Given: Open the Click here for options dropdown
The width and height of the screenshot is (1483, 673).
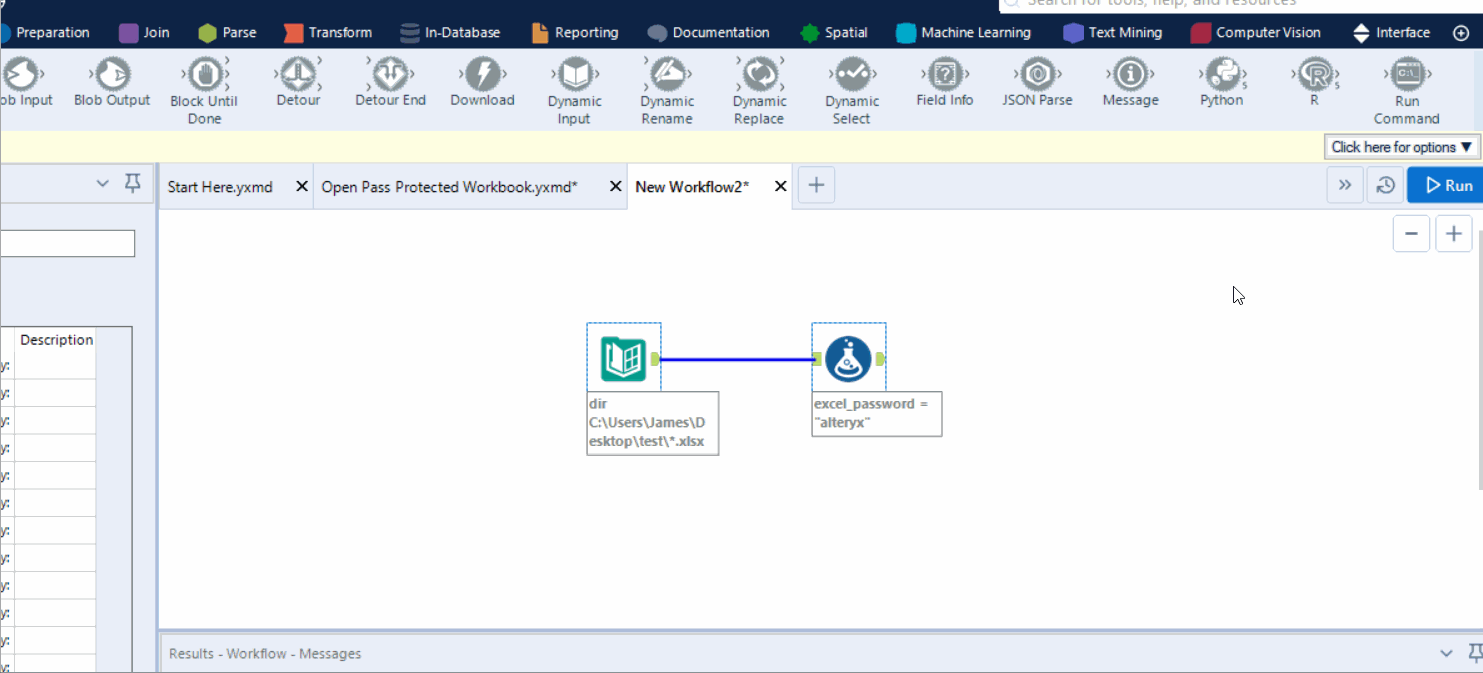Looking at the screenshot, I should pos(1402,147).
